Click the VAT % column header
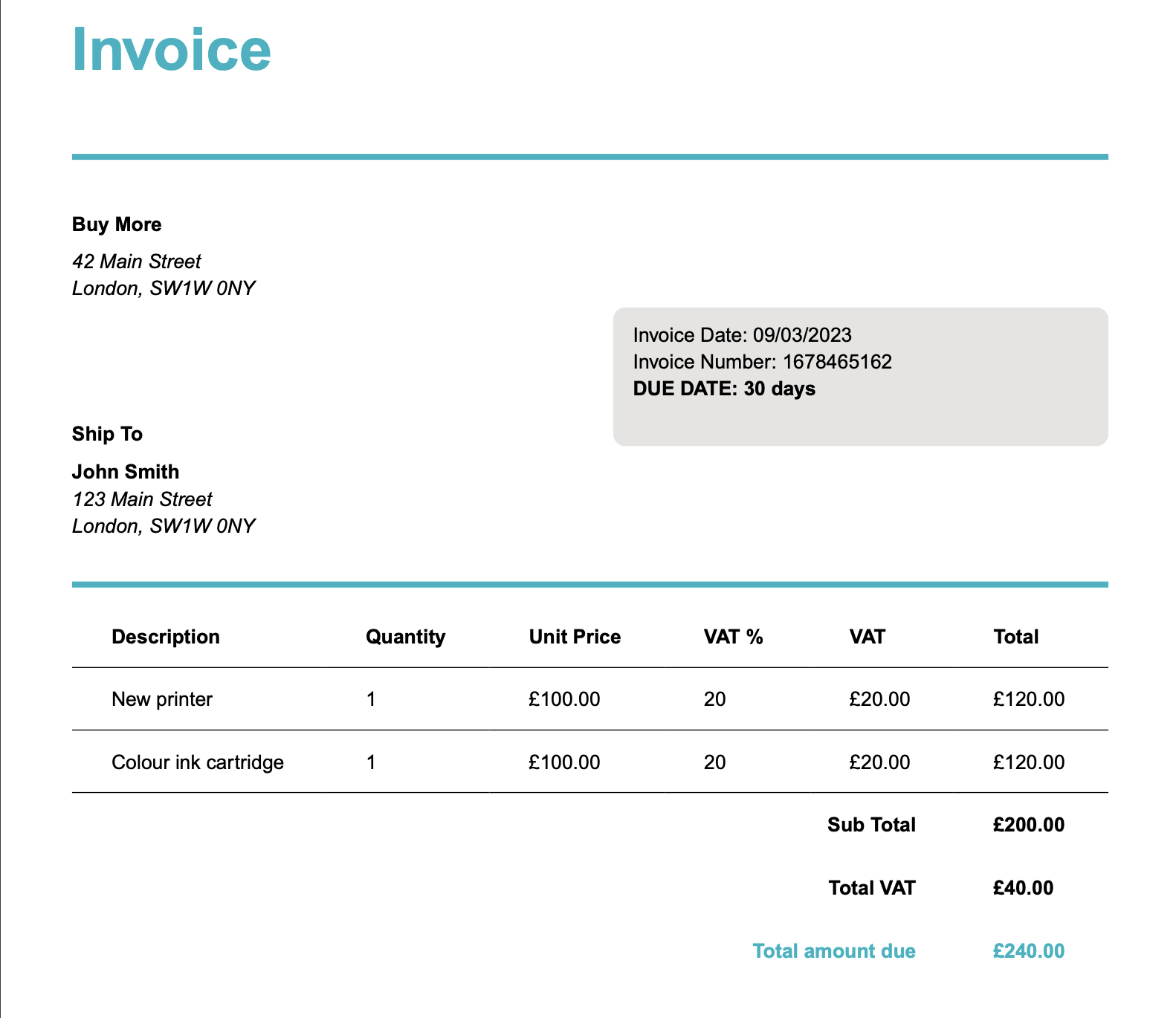This screenshot has width=1176, height=1018. click(x=734, y=637)
